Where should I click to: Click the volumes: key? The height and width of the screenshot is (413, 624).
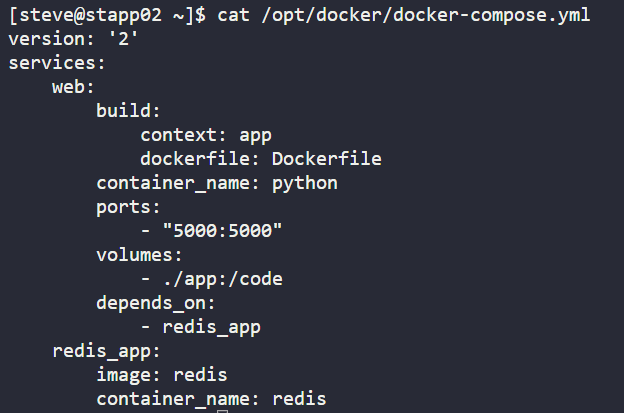(139, 255)
